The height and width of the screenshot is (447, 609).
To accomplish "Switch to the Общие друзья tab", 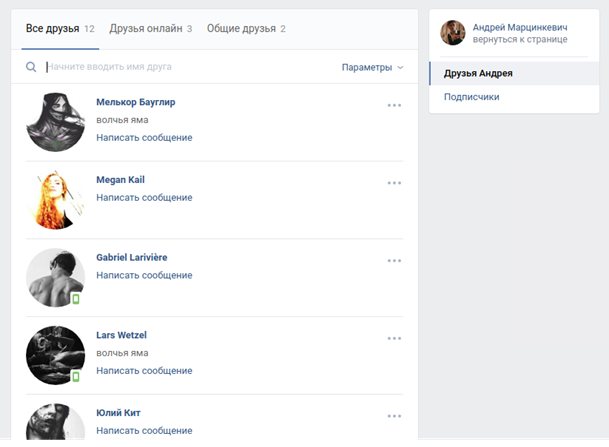I will [x=246, y=29].
